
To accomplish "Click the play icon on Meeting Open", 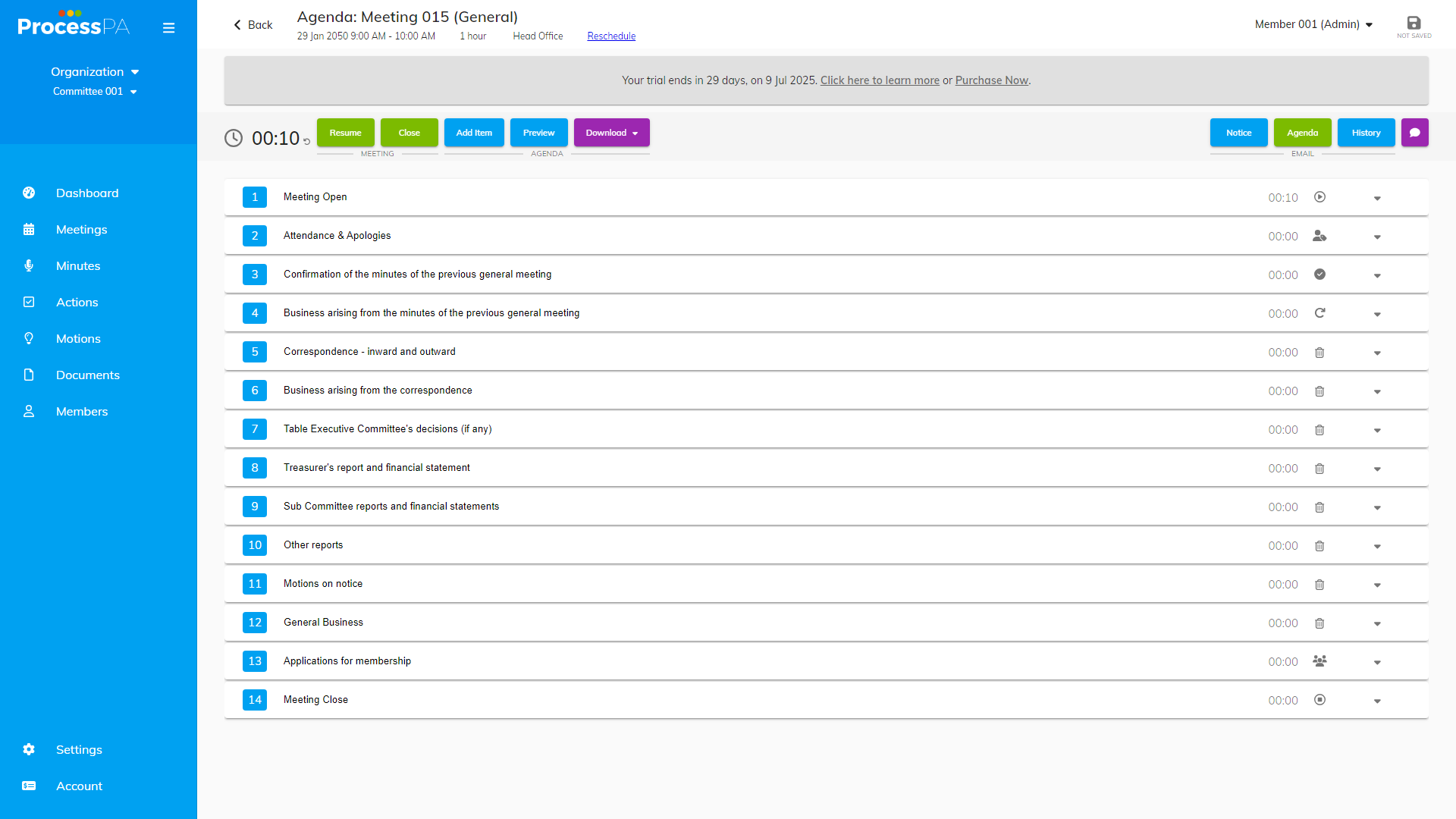I will click(x=1319, y=197).
